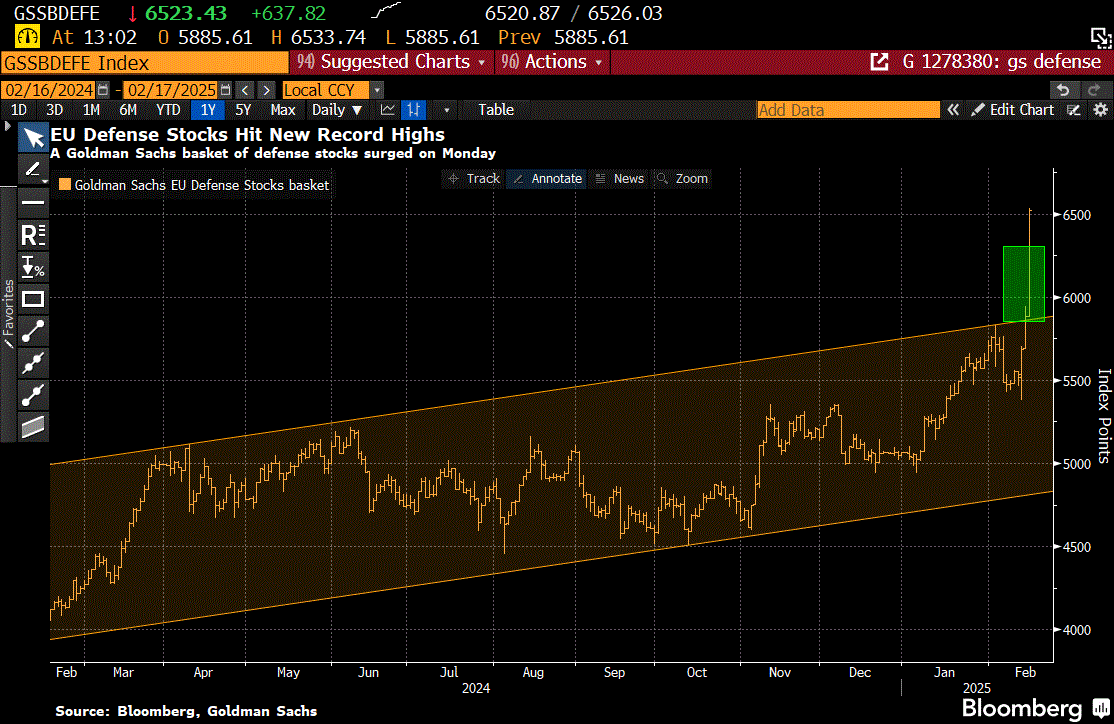
Task: Switch to bar chart type icon
Action: coord(413,110)
